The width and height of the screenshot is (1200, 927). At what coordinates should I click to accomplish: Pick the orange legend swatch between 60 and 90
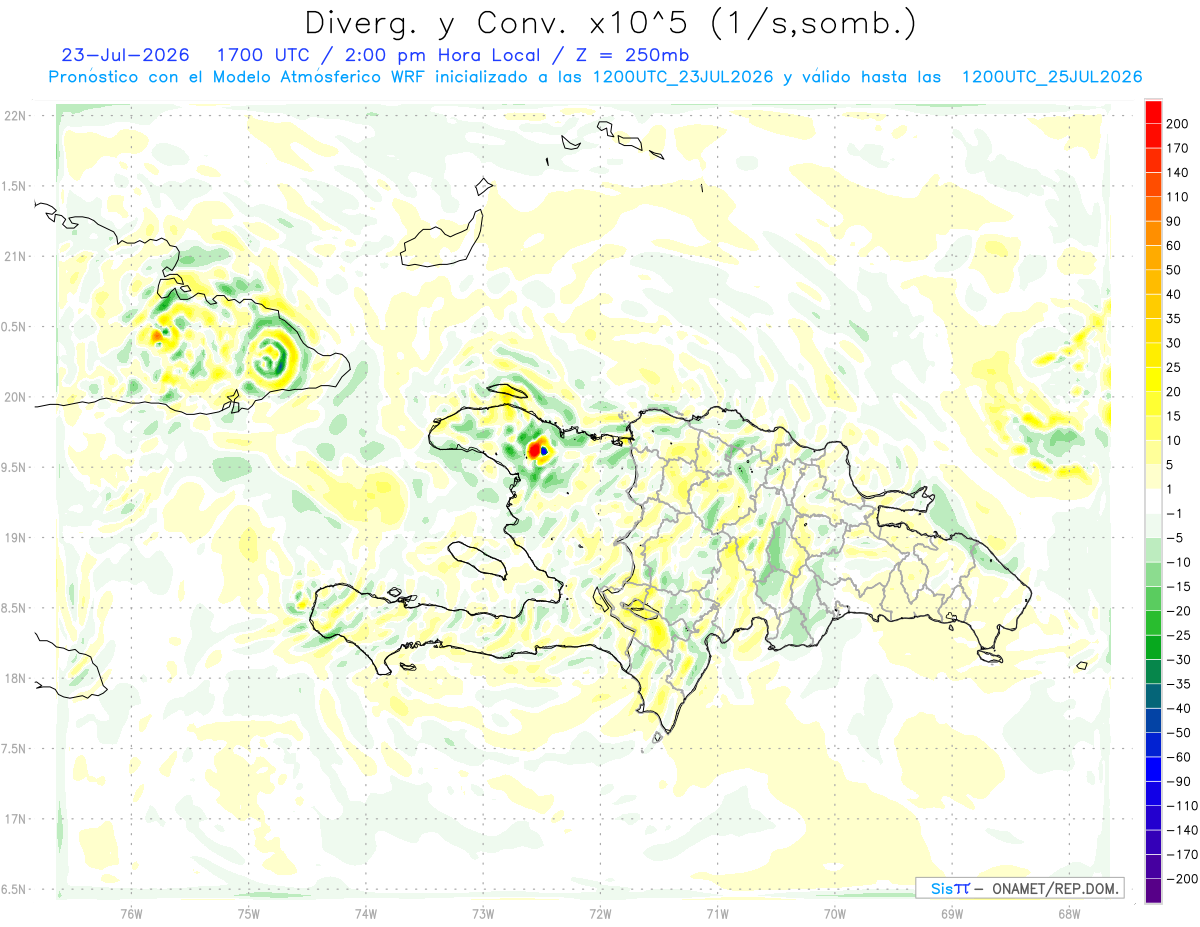1153,233
